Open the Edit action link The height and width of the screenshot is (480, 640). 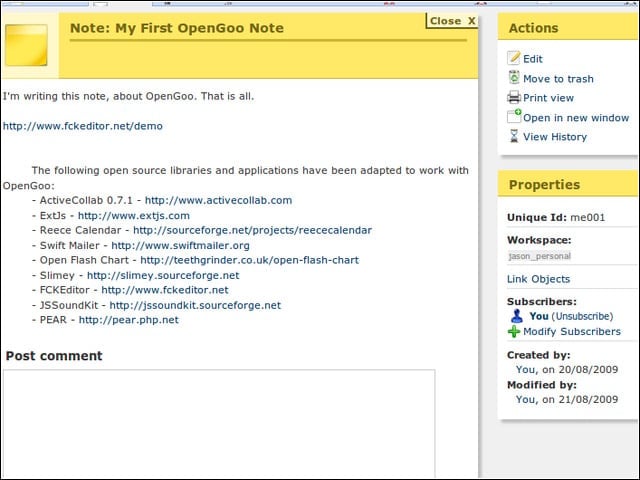click(533, 59)
